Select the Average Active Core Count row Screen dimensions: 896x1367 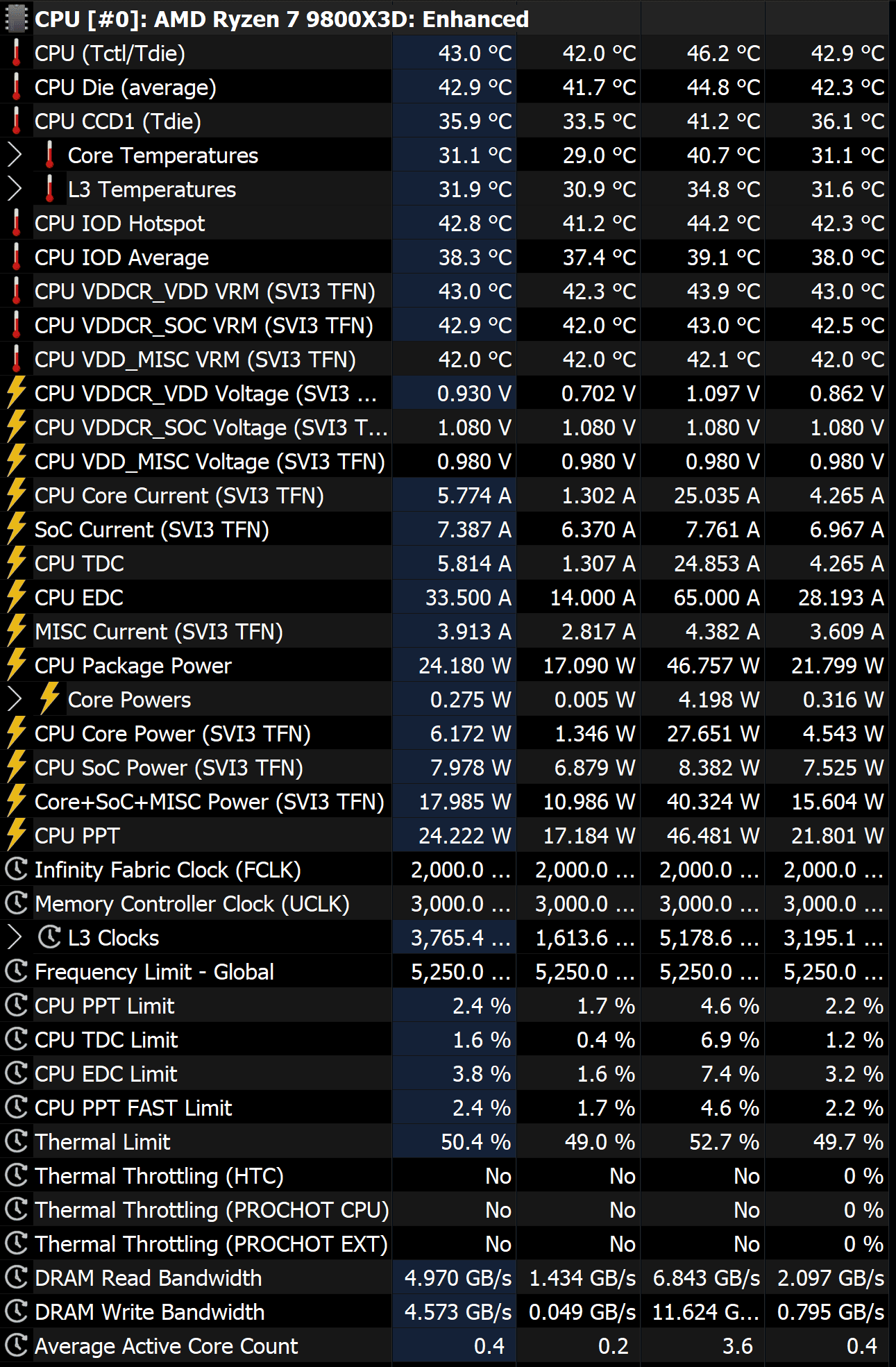tap(166, 1346)
